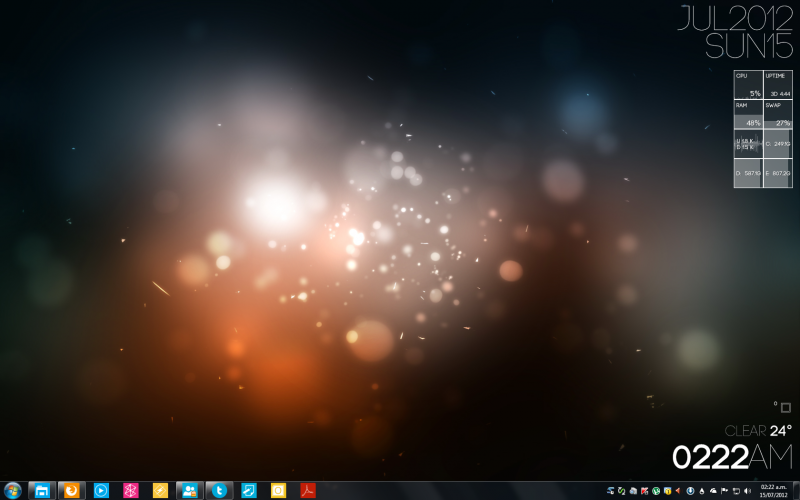The image size is (800, 500).
Task: Click the blue device tray icon
Action: coord(610,491)
